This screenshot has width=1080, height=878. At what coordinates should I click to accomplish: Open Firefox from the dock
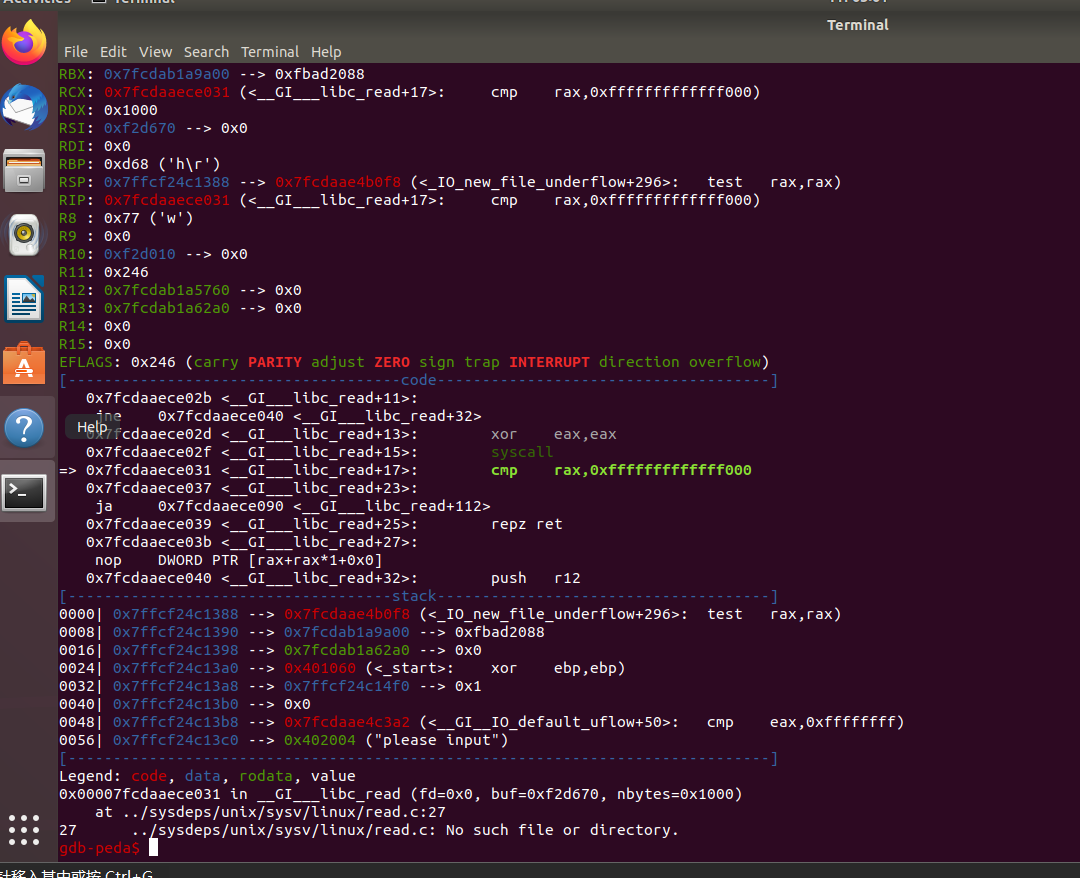tap(24, 43)
